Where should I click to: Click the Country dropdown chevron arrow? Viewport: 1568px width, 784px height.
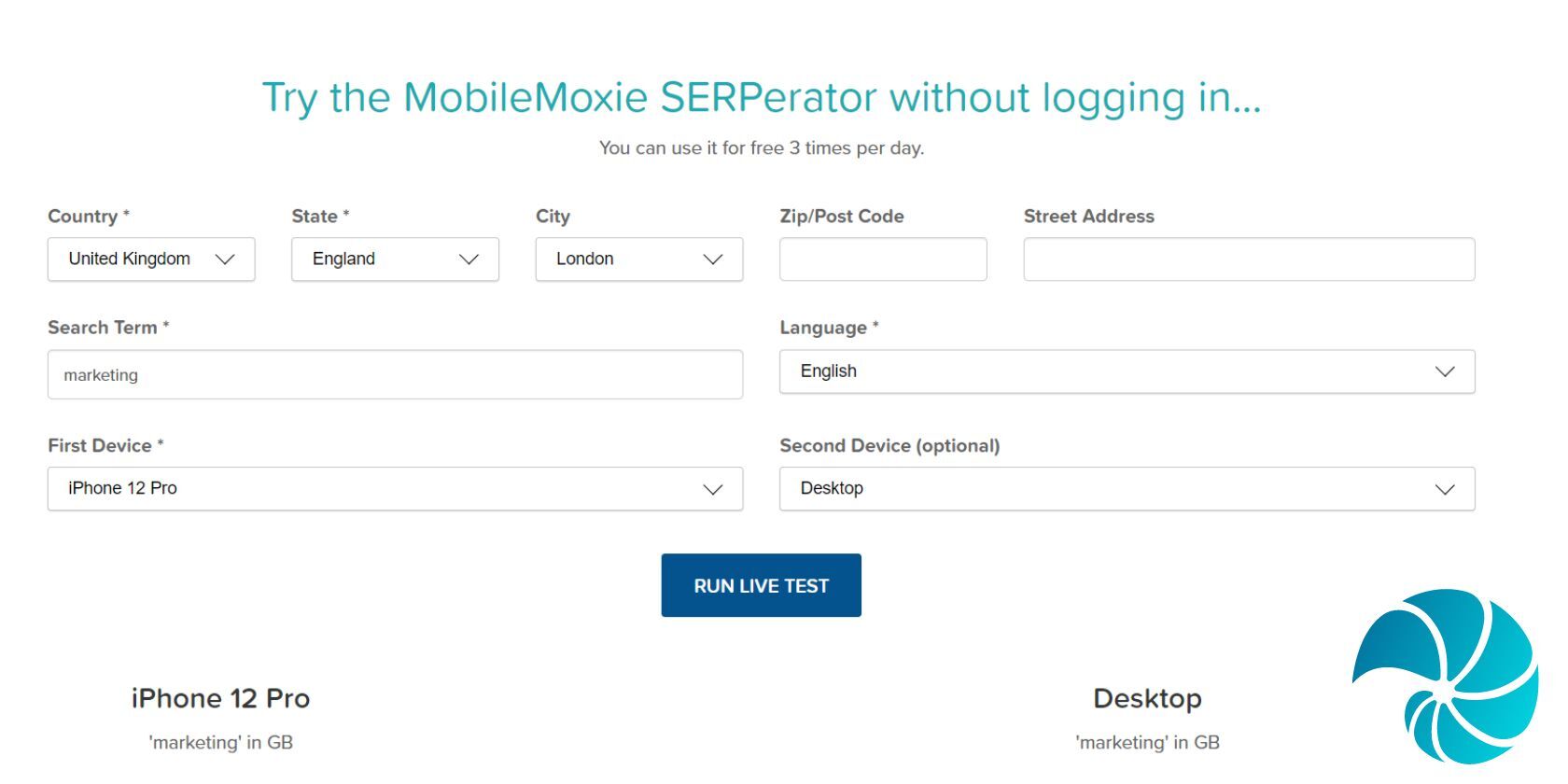(225, 259)
